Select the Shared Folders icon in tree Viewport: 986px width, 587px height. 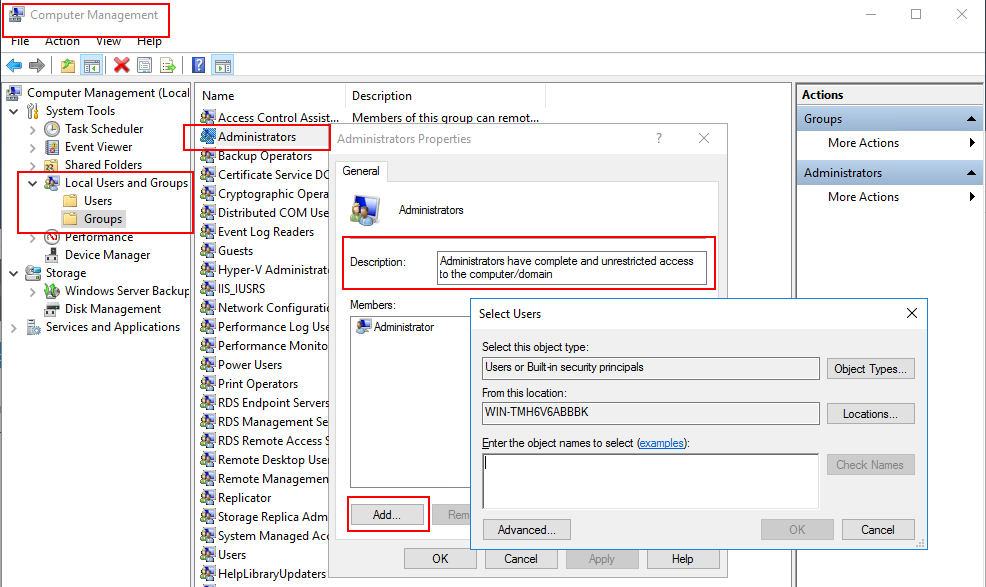[x=52, y=165]
